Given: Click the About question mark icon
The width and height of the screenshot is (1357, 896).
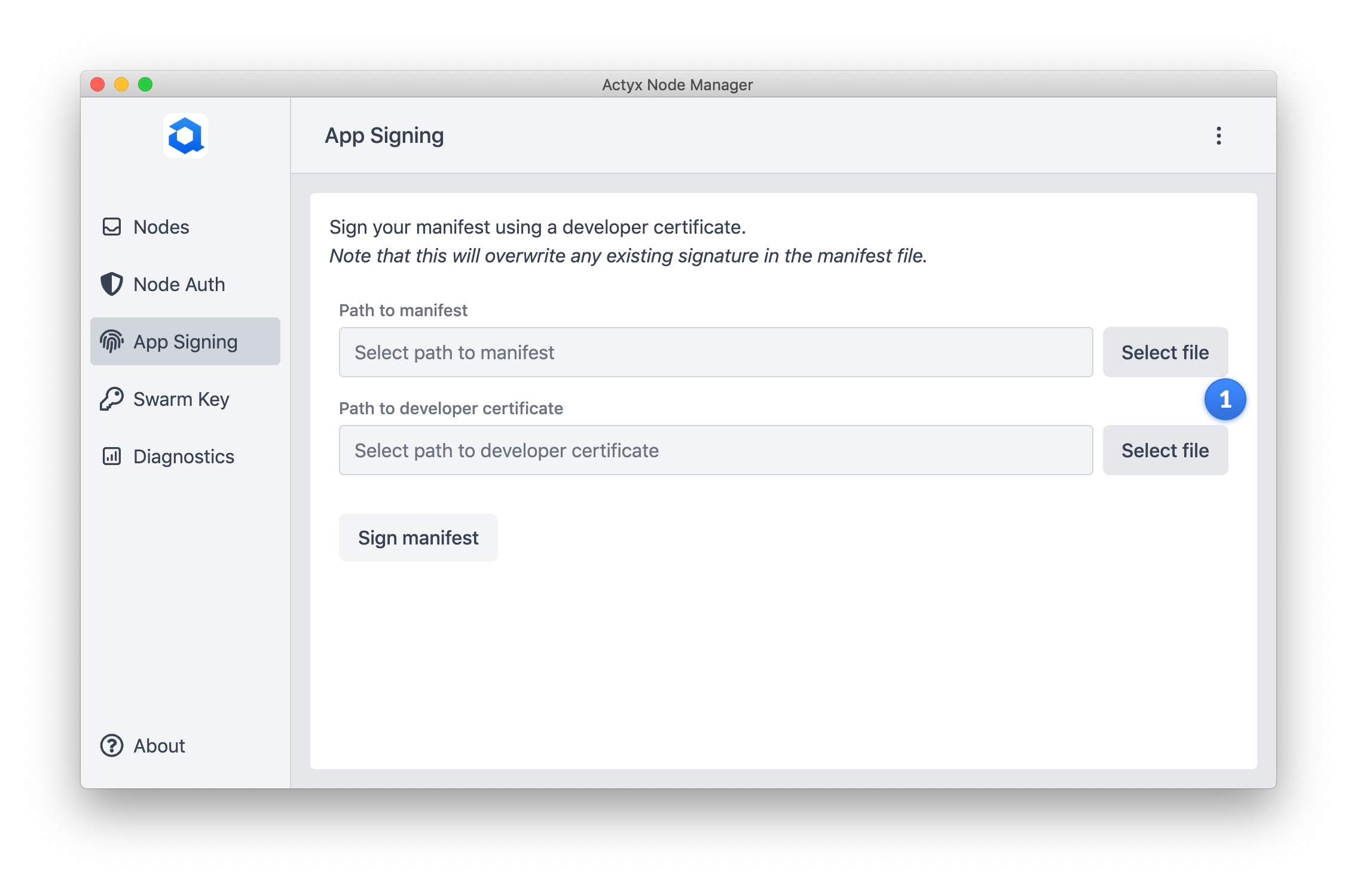Looking at the screenshot, I should tap(112, 745).
